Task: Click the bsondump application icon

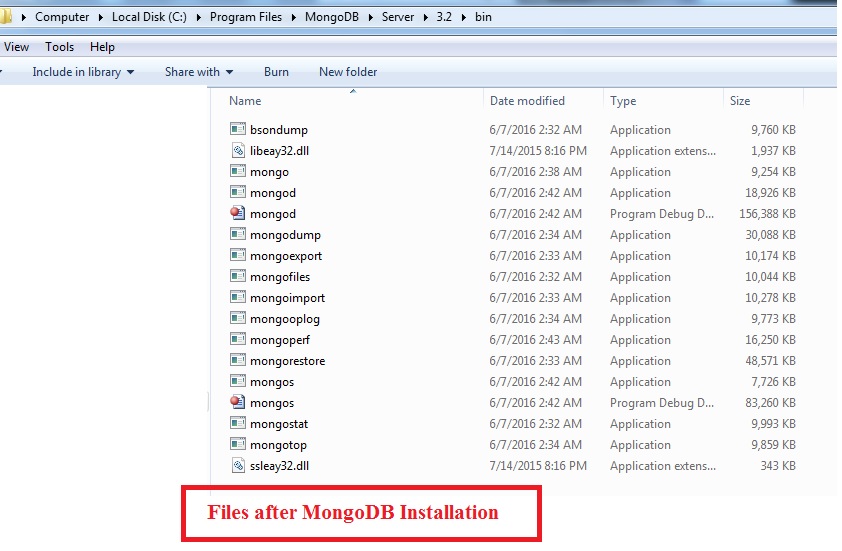Action: pos(238,129)
